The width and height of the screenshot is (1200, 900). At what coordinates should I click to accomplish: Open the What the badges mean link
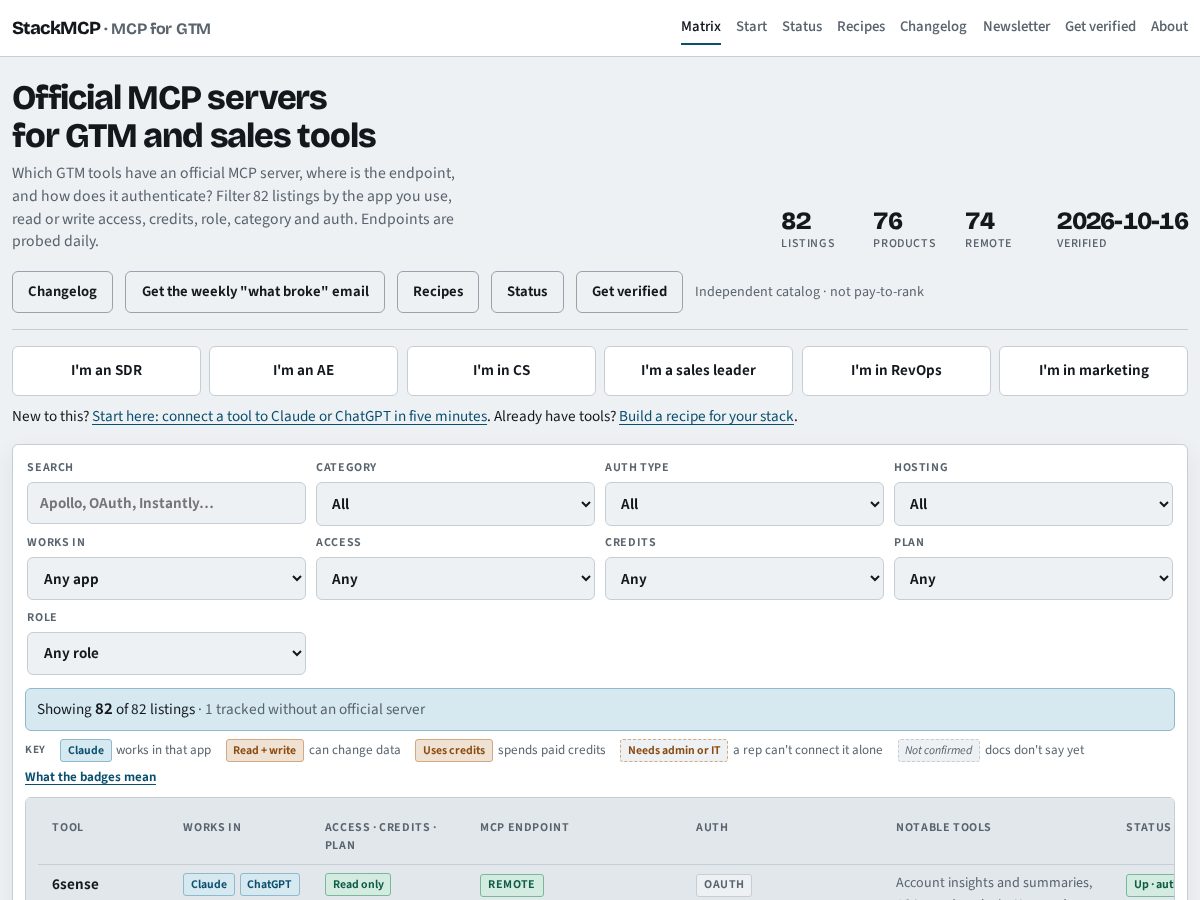(90, 777)
